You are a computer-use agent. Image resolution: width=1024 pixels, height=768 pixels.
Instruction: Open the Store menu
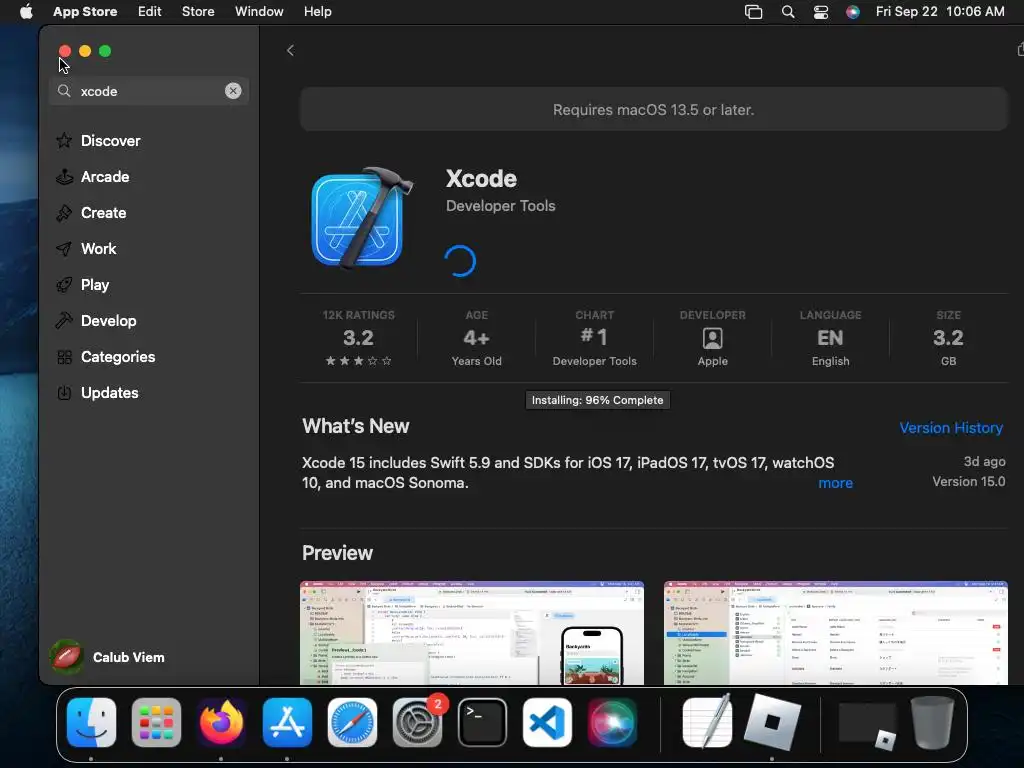[x=198, y=11]
